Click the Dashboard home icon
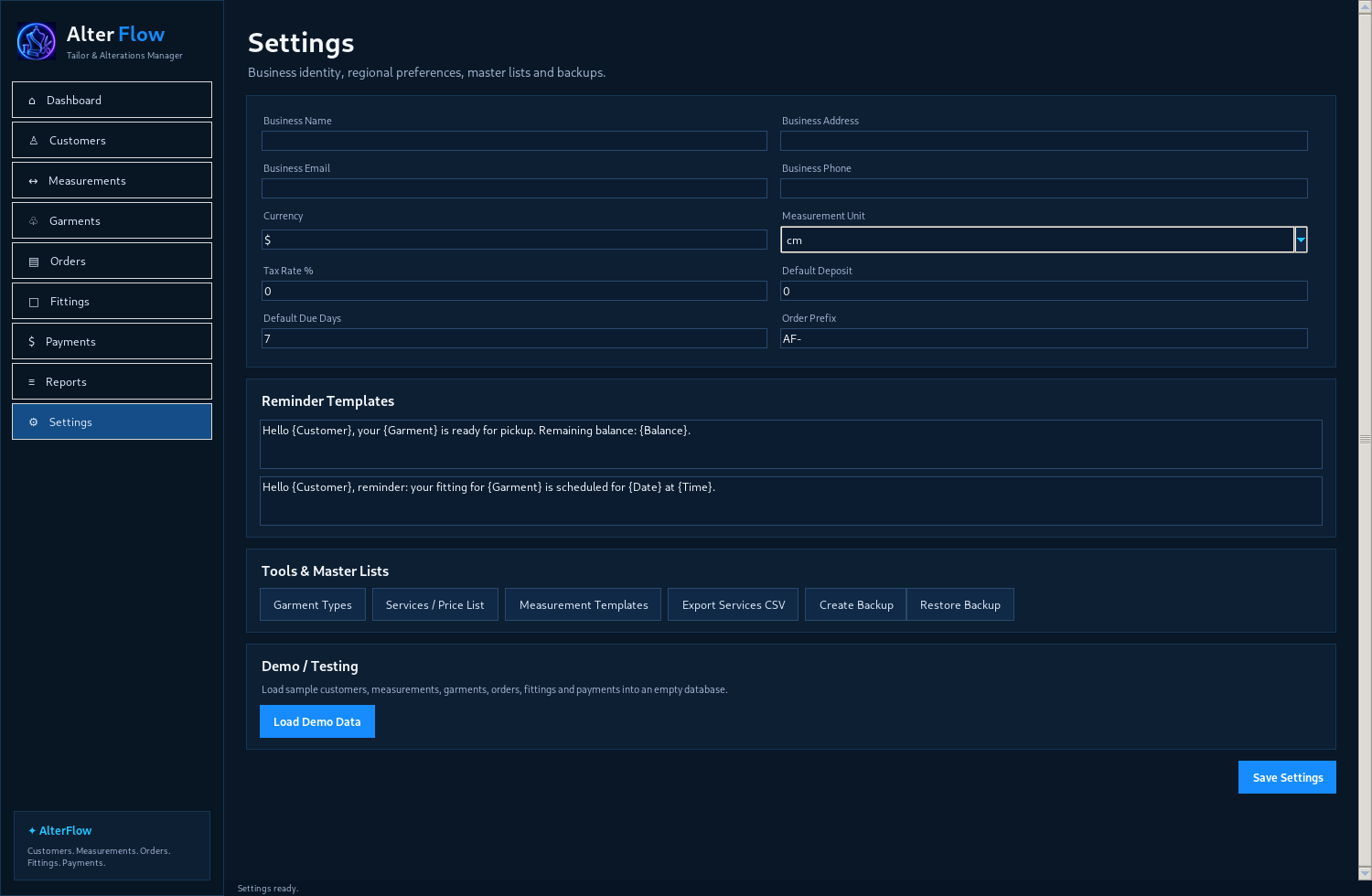1372x896 pixels. pyautogui.click(x=32, y=101)
